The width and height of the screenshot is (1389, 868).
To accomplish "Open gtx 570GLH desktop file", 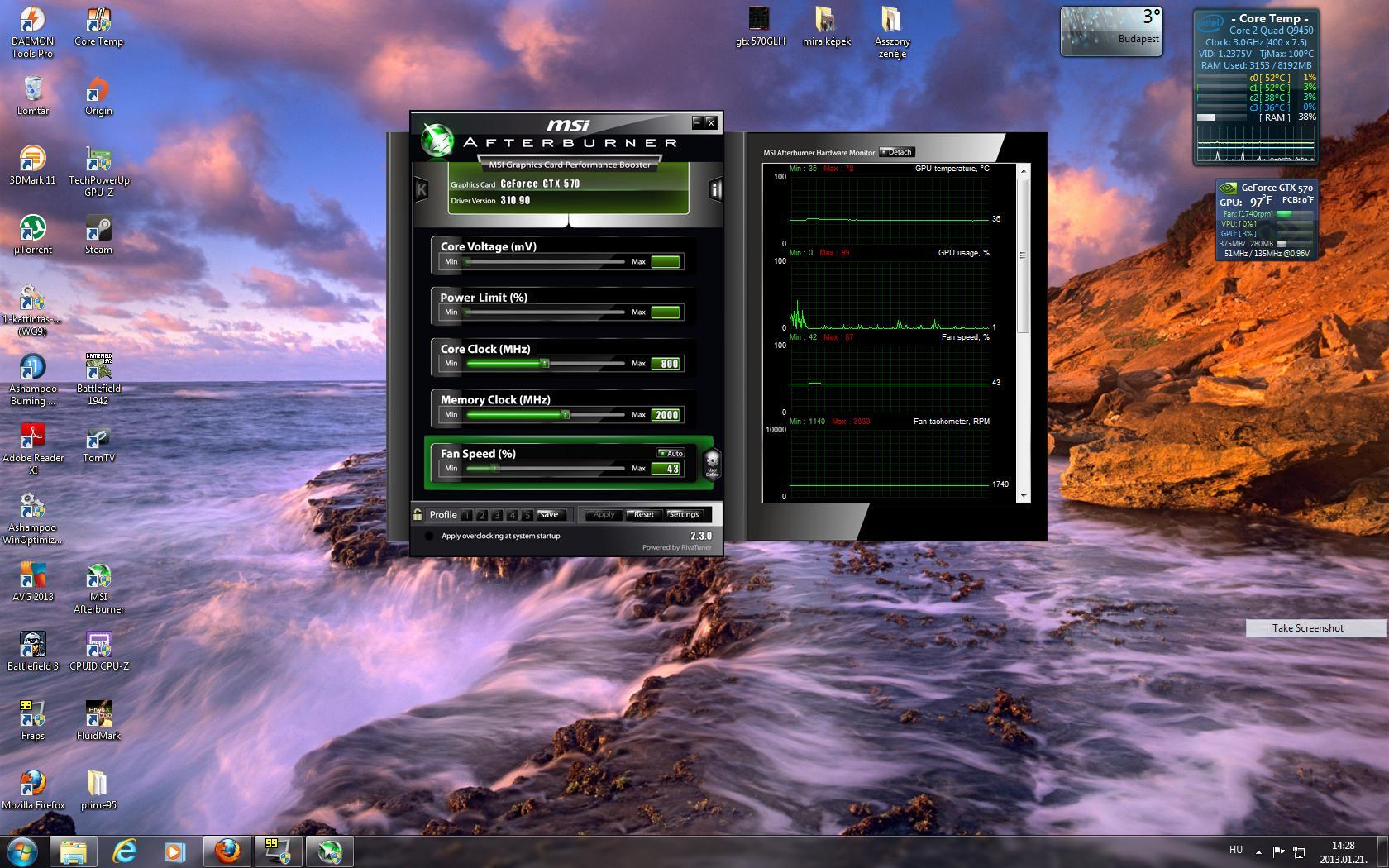I will click(760, 27).
